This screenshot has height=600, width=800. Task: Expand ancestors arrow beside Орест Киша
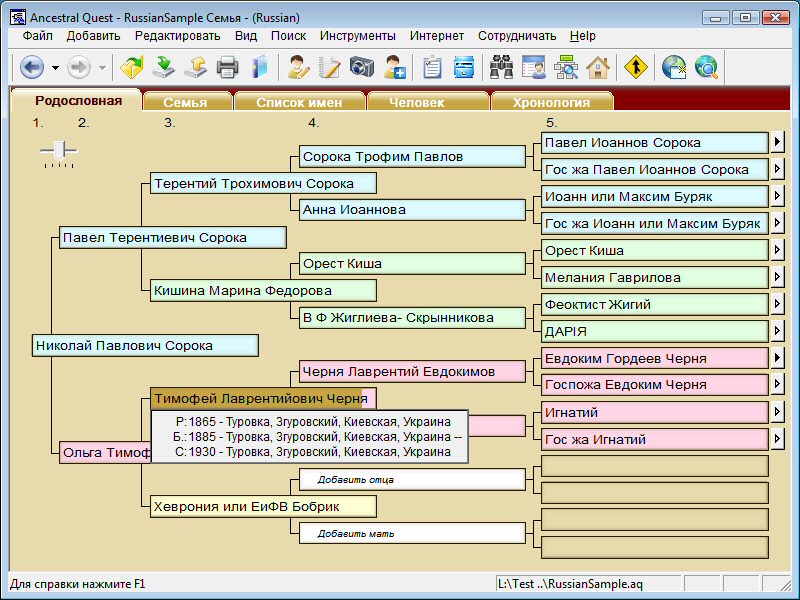tap(777, 251)
